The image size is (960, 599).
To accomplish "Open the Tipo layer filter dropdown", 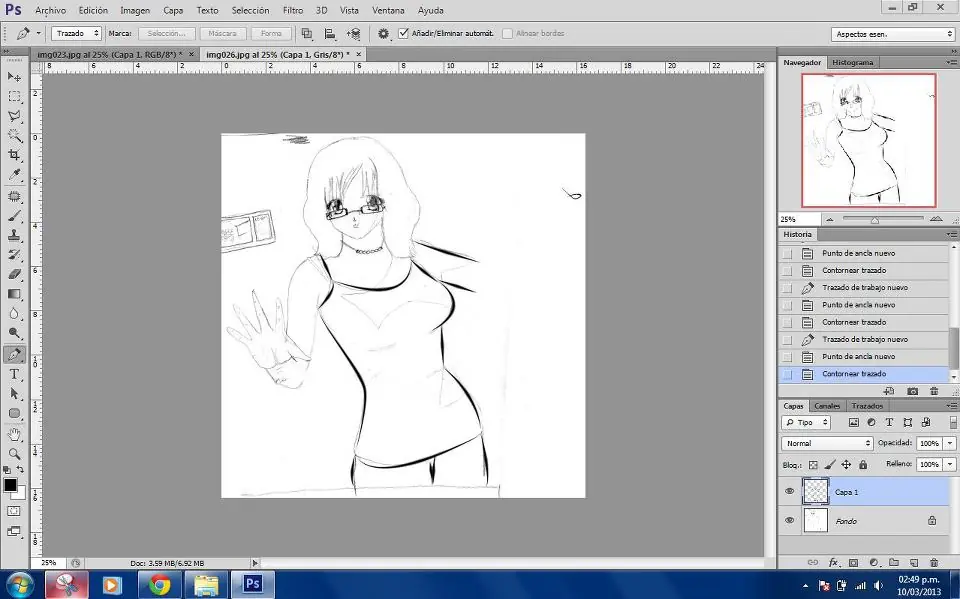I will 806,422.
